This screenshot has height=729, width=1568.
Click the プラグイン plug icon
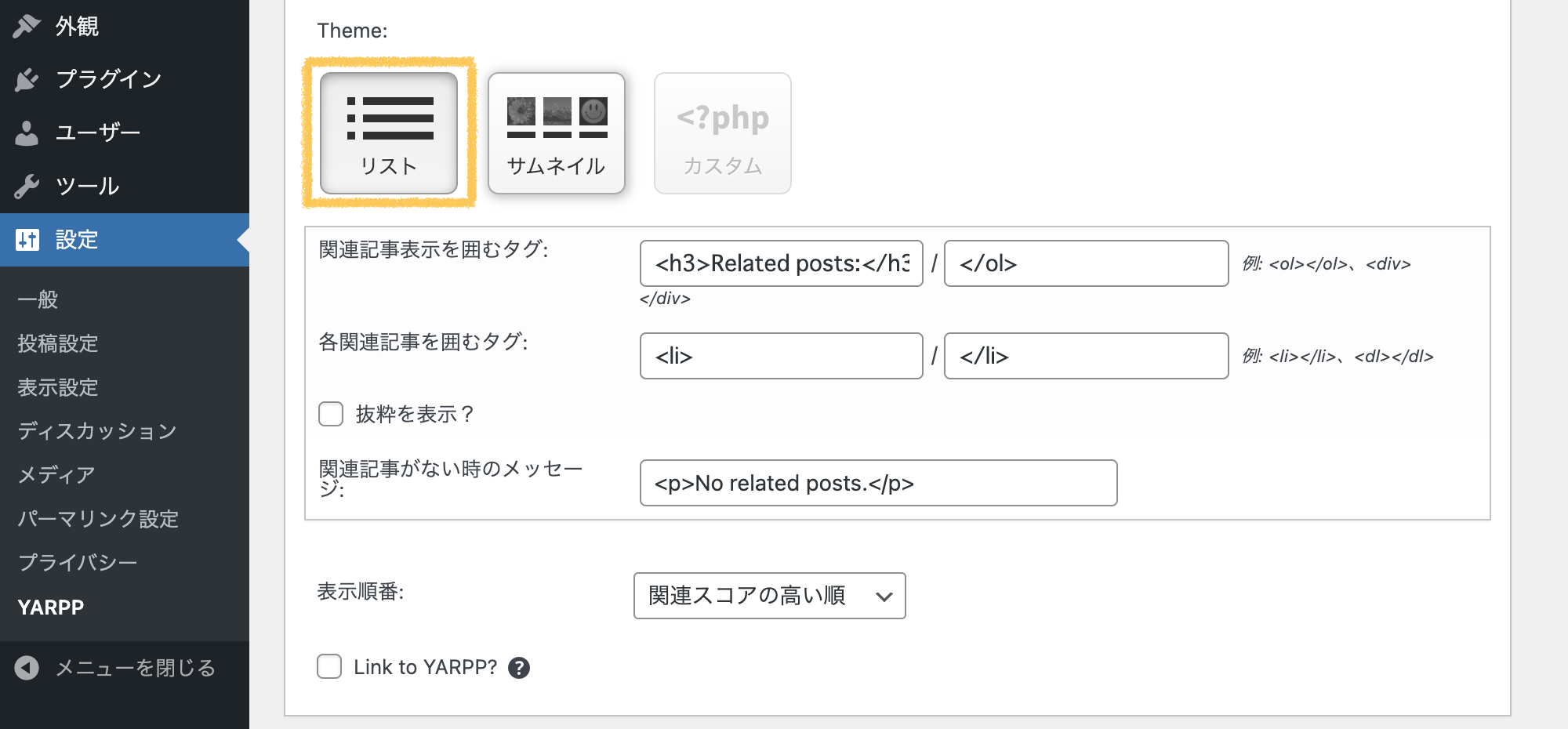click(x=27, y=79)
